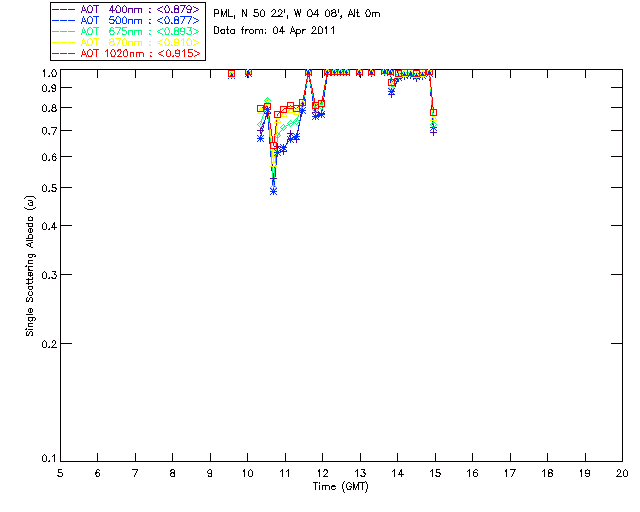Click the PML station location title text
This screenshot has height=512, width=640.
[297, 14]
